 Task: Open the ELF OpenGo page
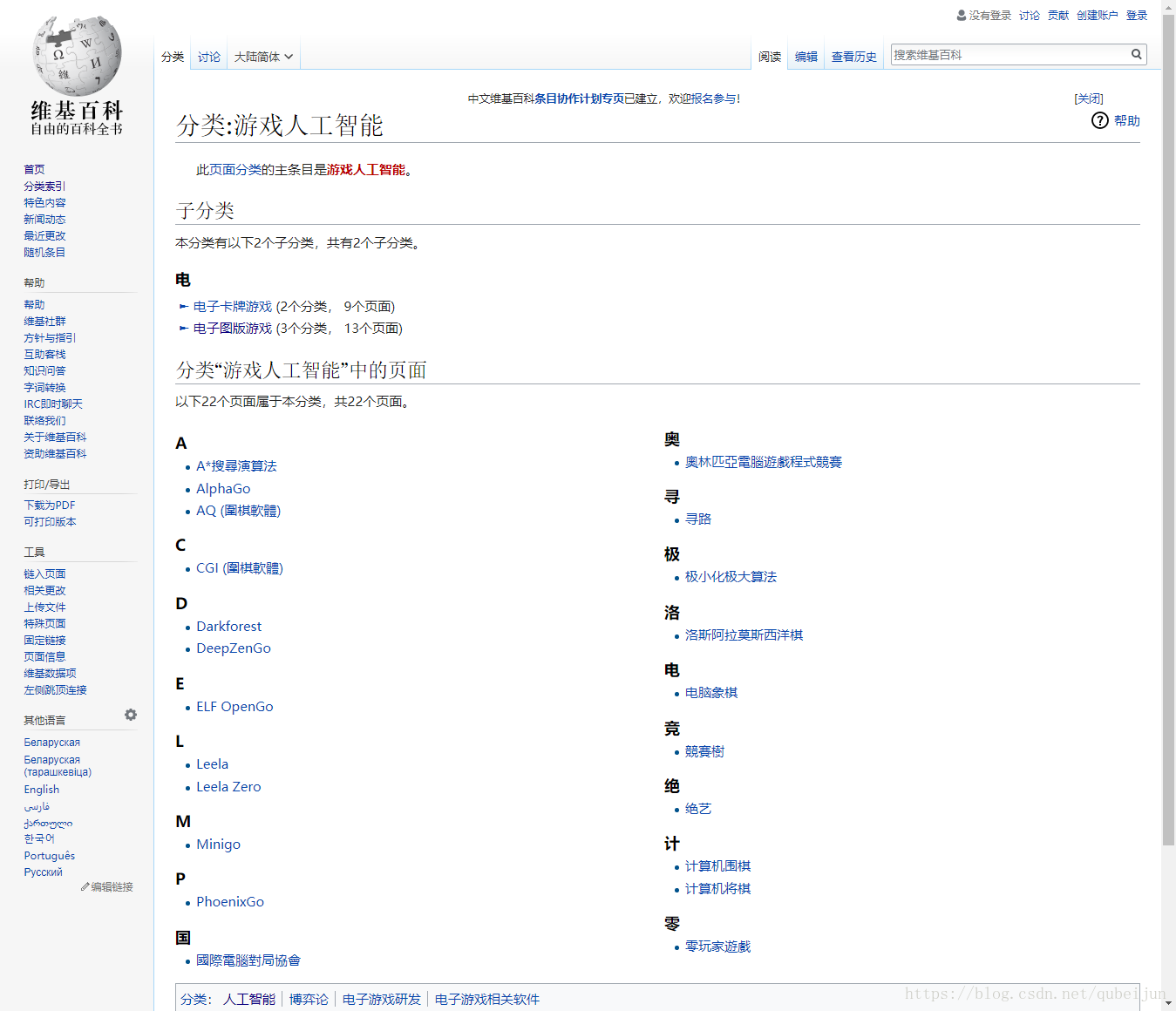click(235, 707)
